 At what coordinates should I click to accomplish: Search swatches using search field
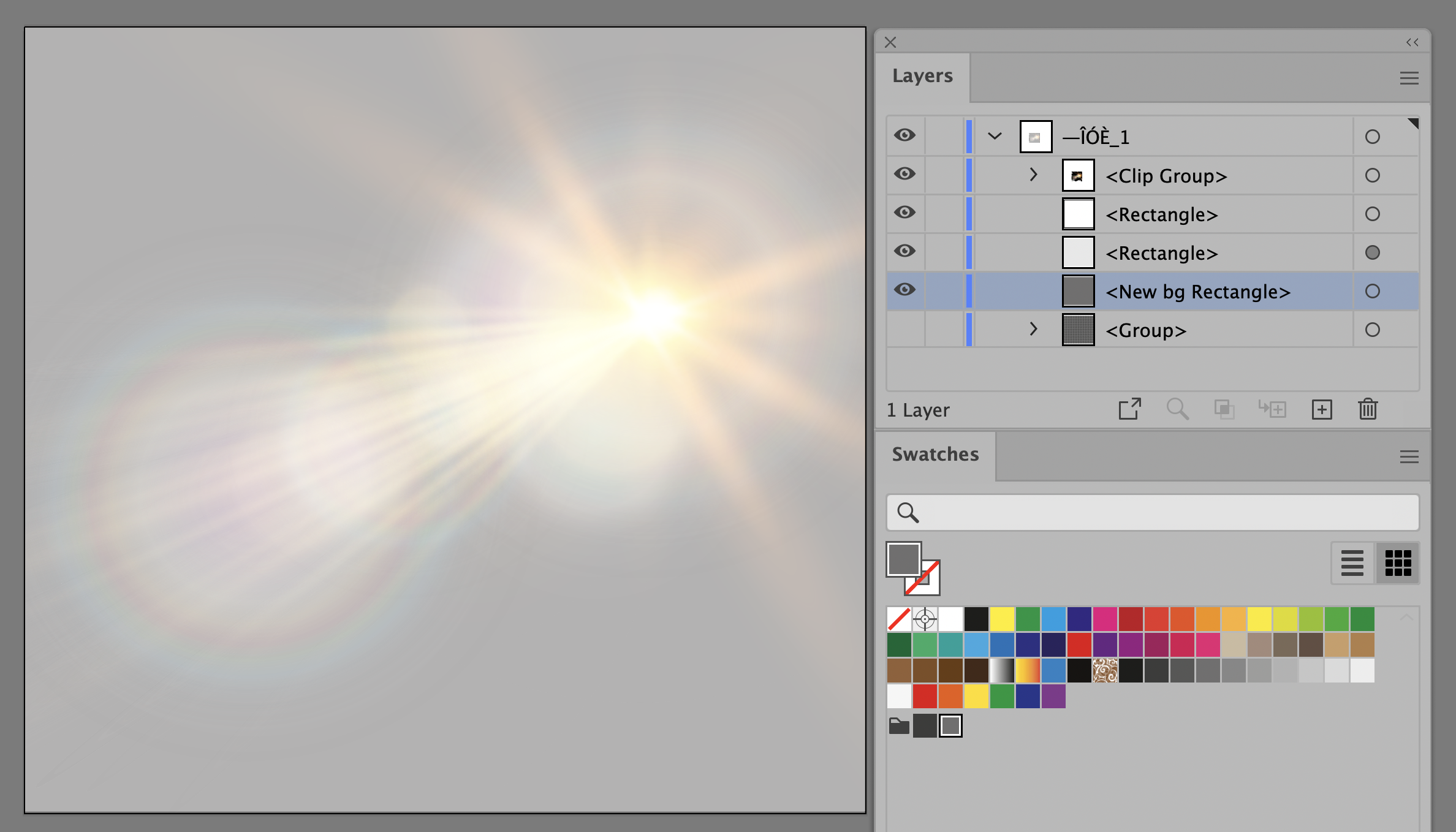(x=1152, y=512)
